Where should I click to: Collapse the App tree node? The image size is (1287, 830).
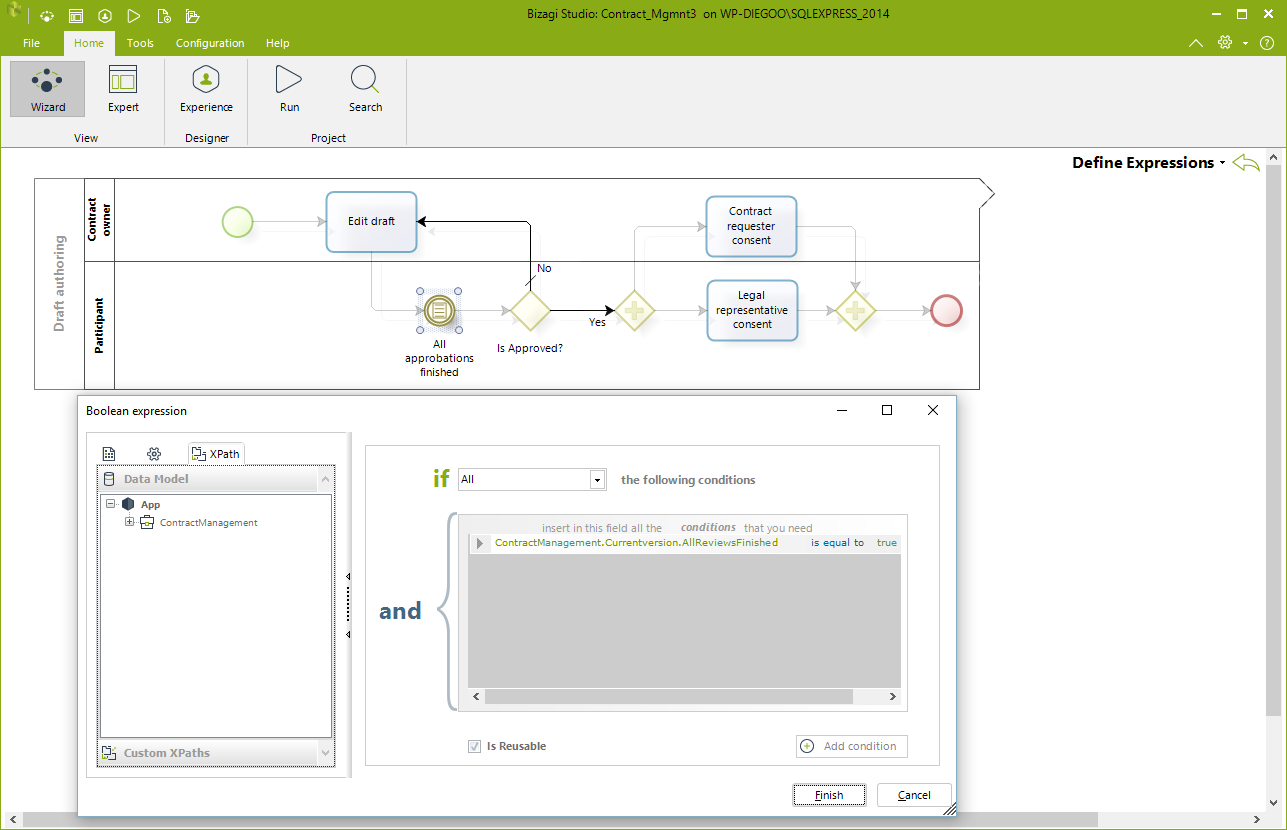tap(111, 505)
